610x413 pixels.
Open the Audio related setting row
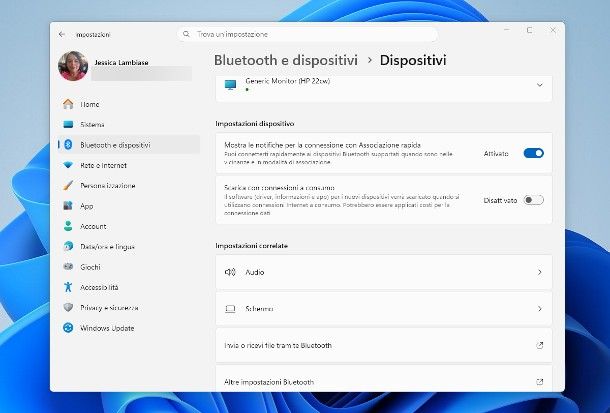(384, 272)
